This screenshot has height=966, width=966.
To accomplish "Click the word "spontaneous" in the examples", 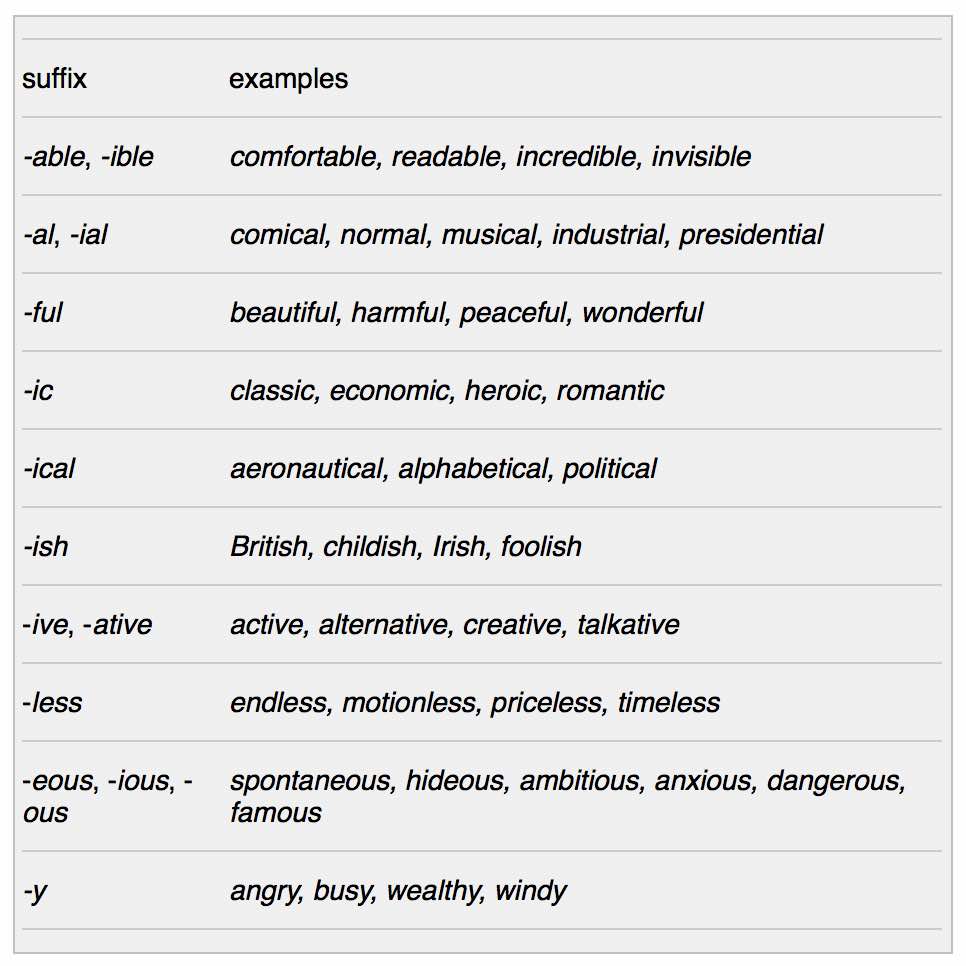I will 310,781.
